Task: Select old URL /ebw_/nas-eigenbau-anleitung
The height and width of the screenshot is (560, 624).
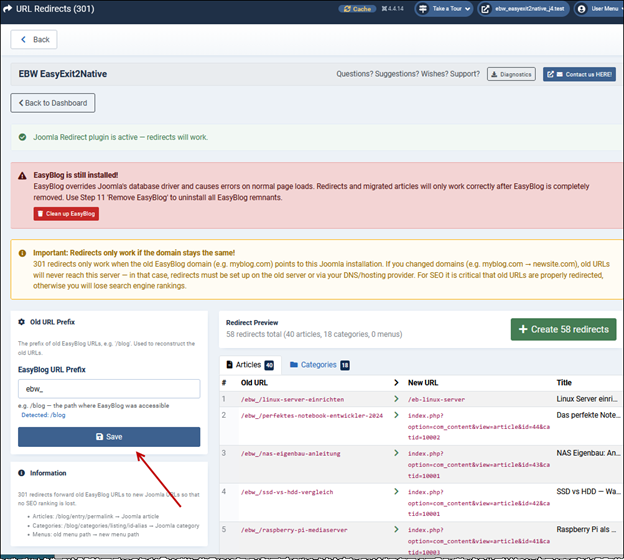Action: (291, 454)
